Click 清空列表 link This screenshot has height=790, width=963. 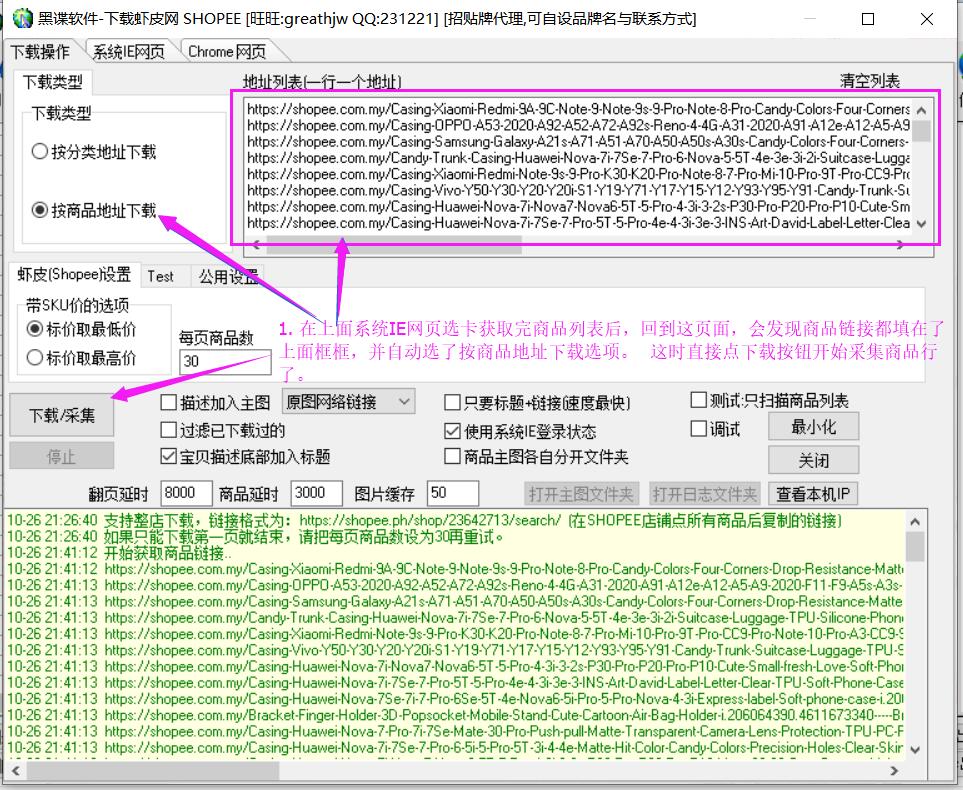pos(870,81)
